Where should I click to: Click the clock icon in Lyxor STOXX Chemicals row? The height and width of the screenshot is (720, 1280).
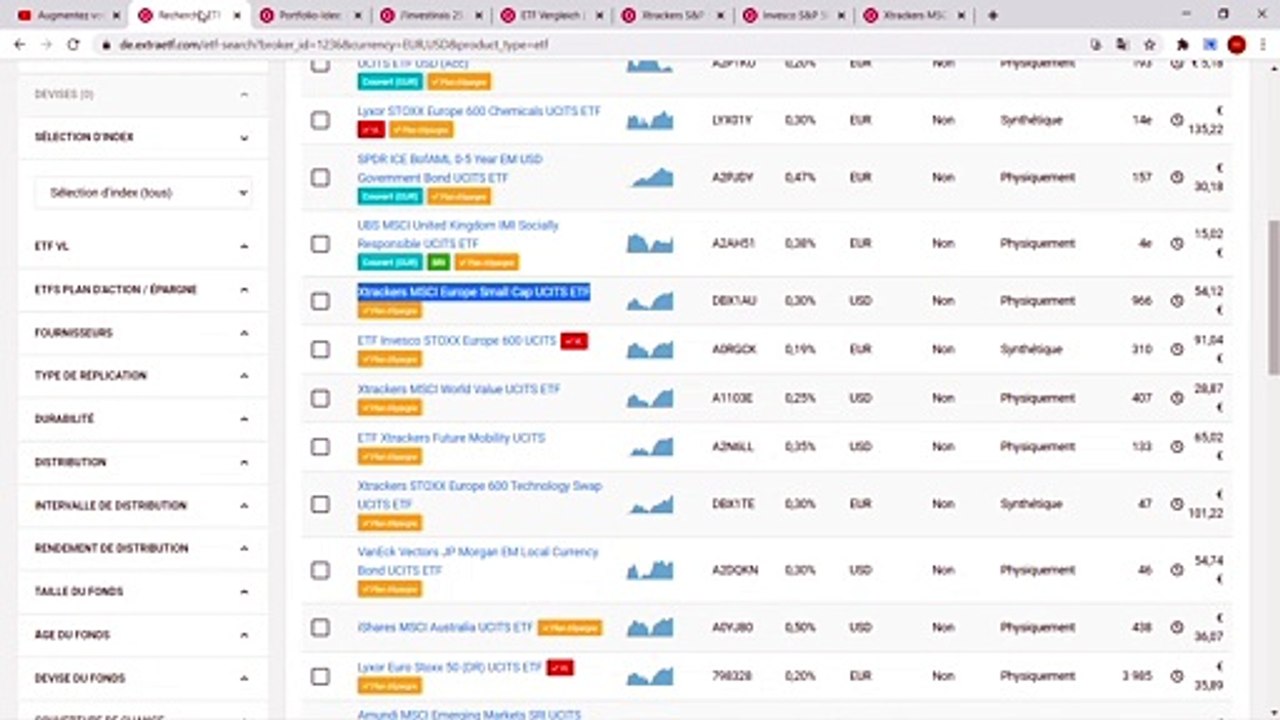tap(1177, 120)
